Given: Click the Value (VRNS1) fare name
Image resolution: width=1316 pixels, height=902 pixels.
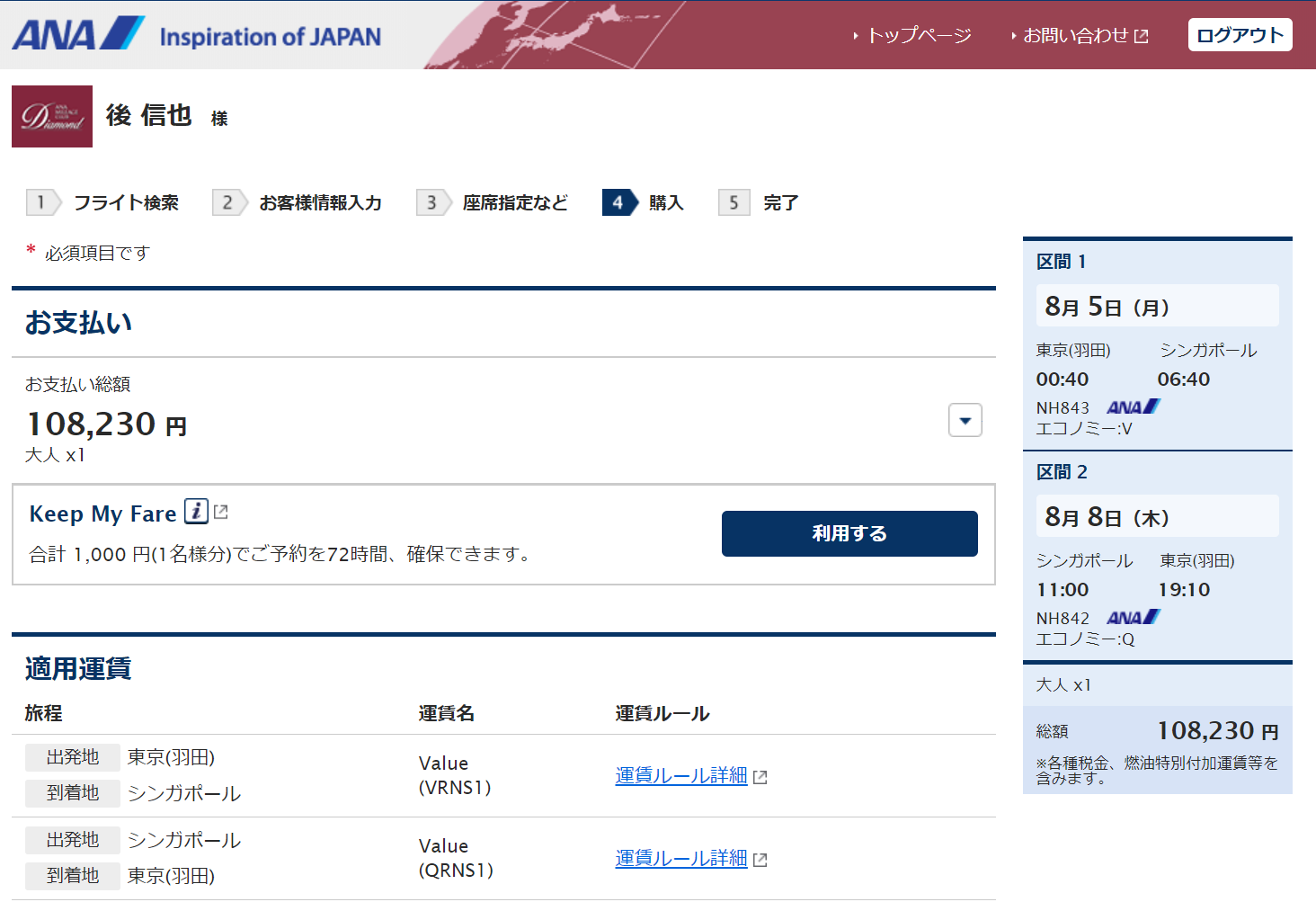Looking at the screenshot, I should click(455, 775).
